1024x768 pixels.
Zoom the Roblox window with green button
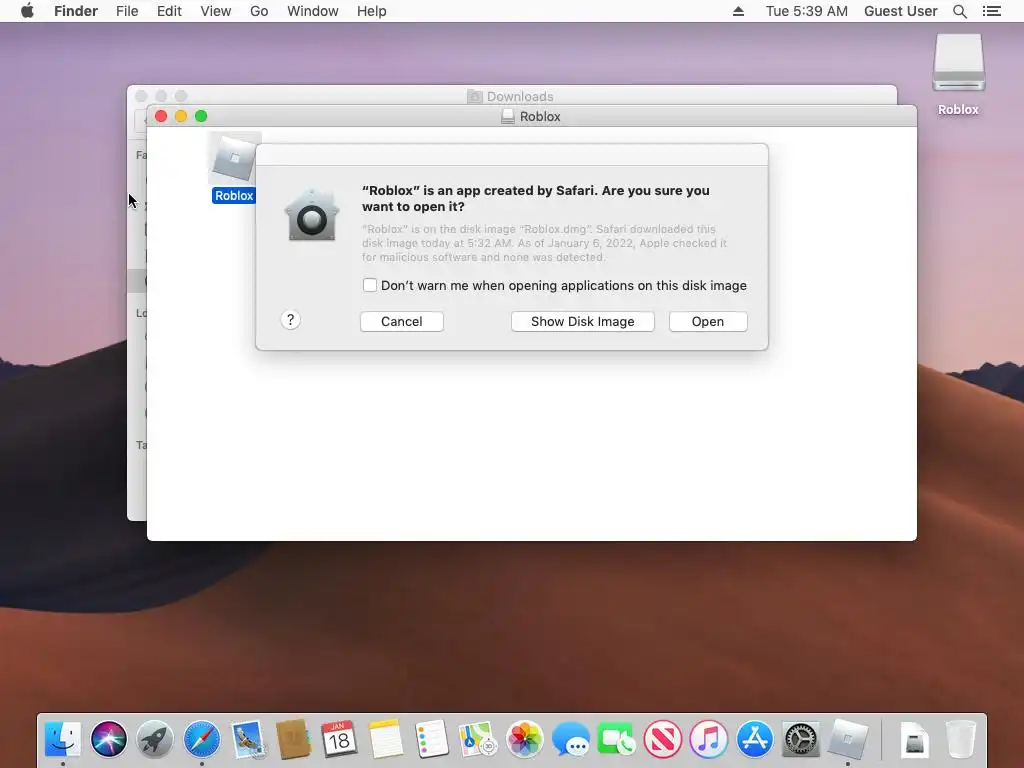(x=201, y=116)
